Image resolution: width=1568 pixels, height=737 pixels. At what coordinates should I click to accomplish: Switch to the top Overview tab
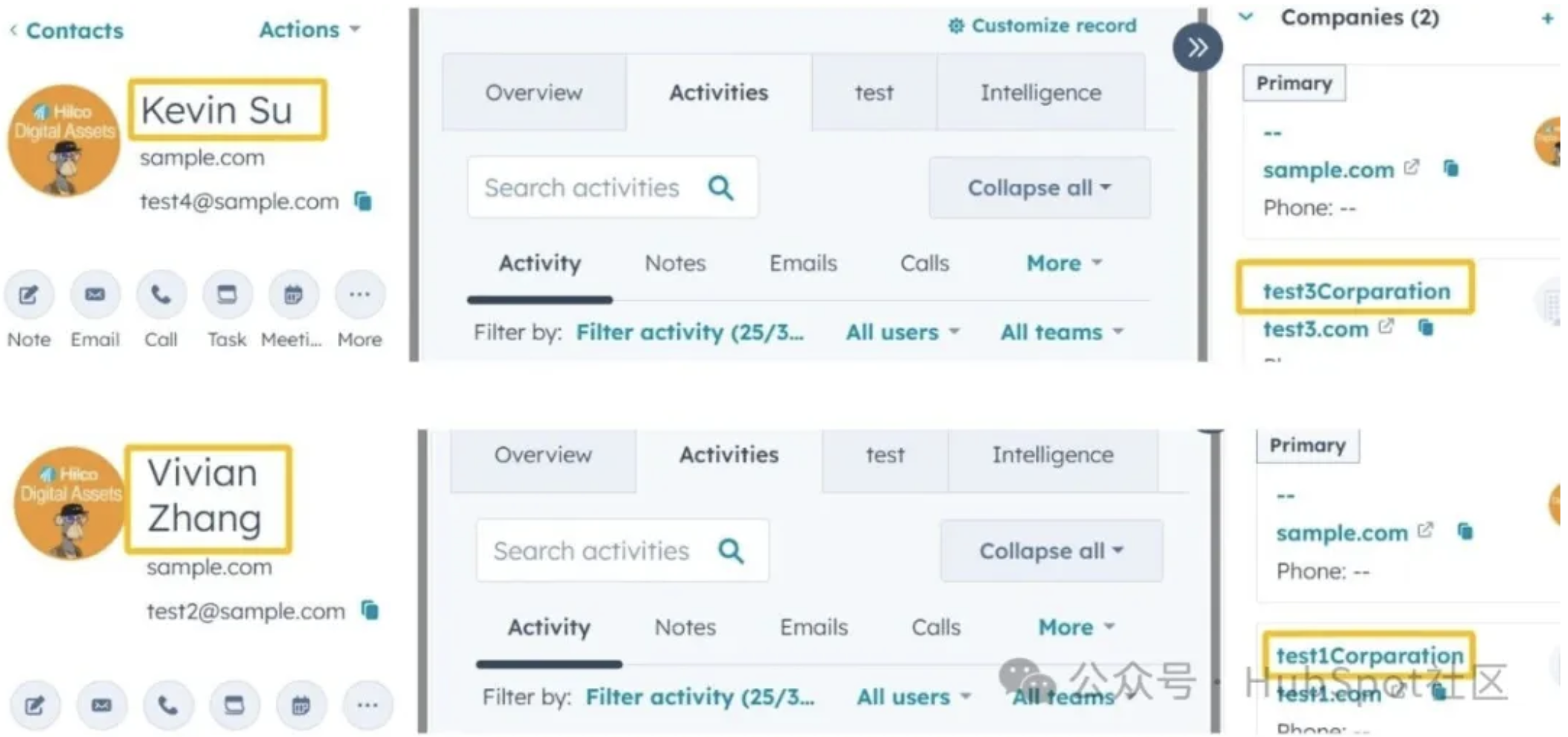point(534,93)
